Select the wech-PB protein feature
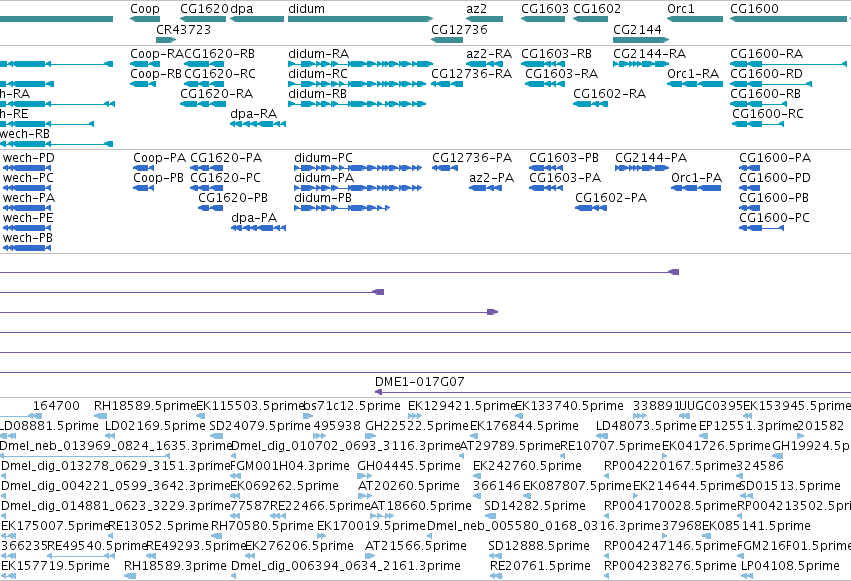This screenshot has width=851, height=581. tap(27, 248)
